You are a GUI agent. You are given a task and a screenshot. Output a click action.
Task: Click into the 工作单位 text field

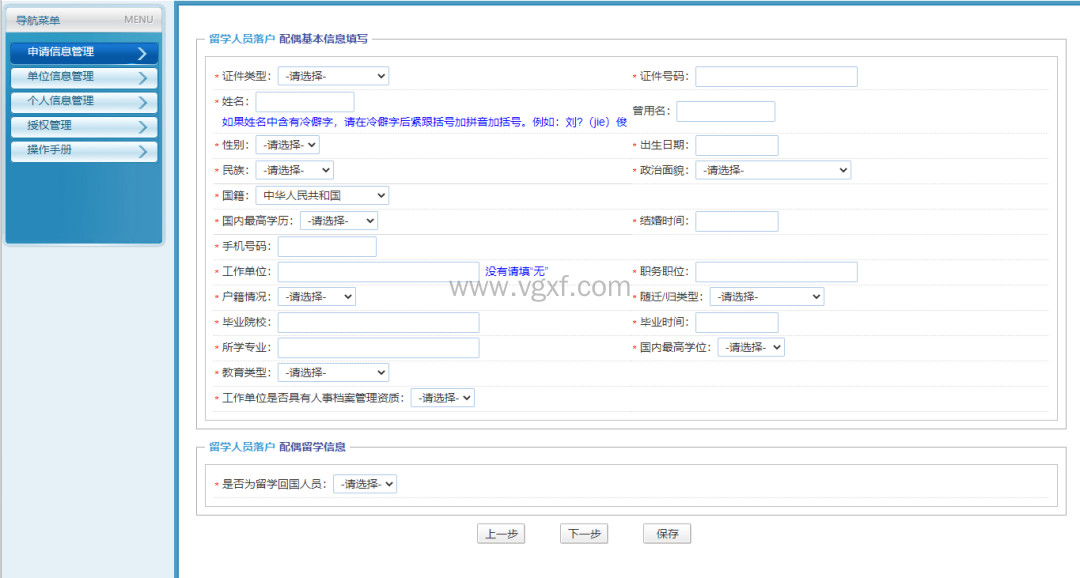(x=378, y=272)
